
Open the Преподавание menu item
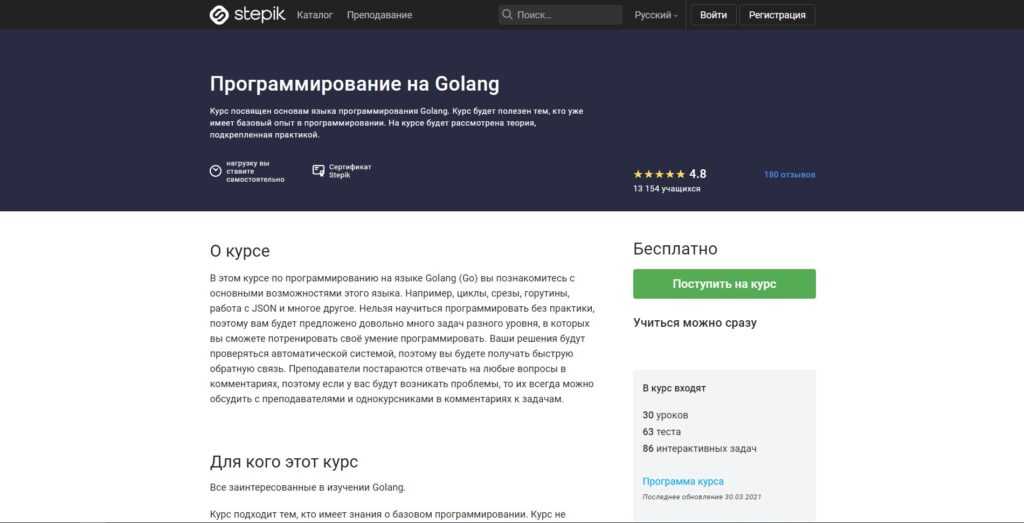tap(379, 15)
